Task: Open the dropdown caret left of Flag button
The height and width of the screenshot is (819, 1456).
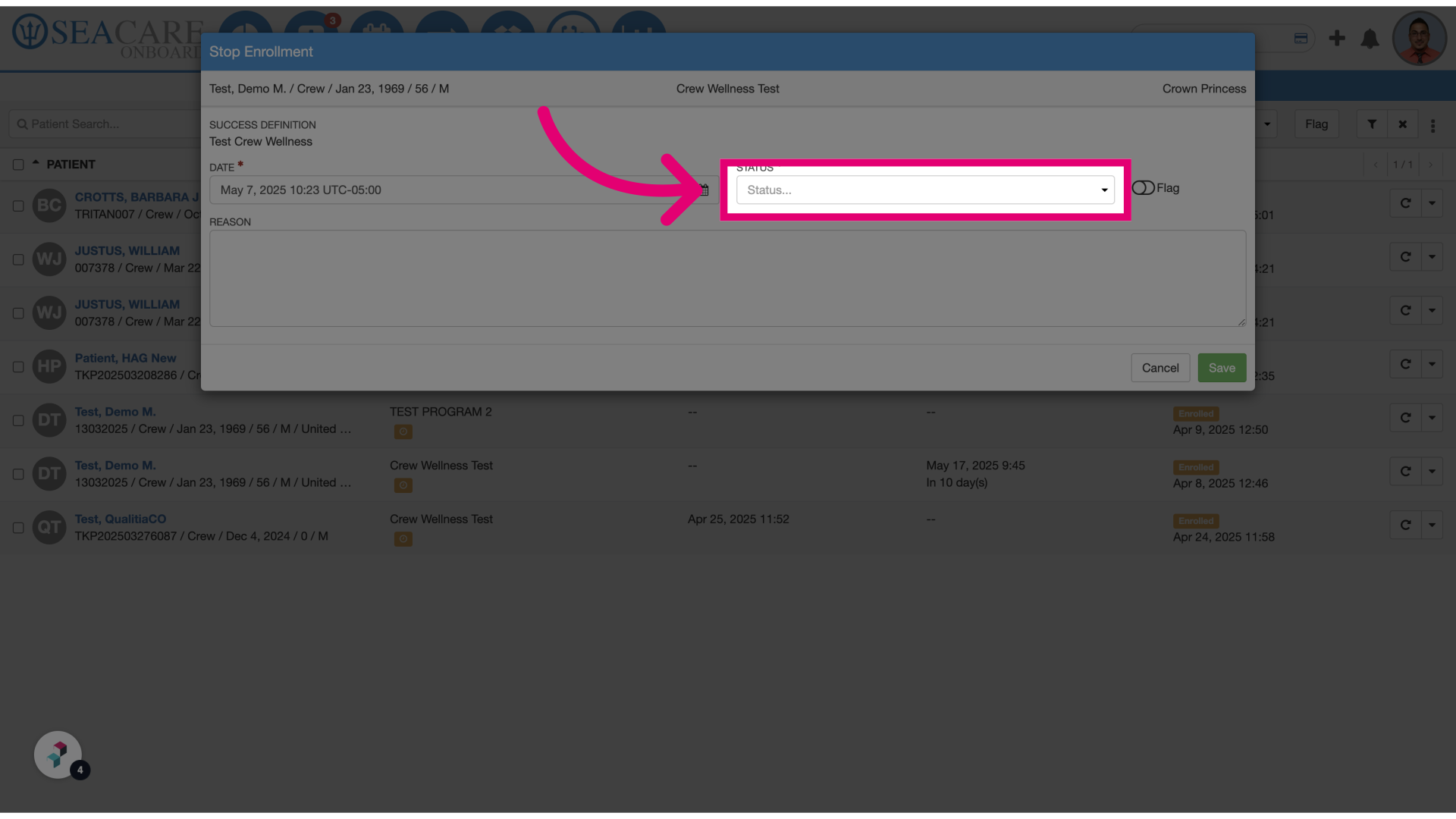Action: click(x=1267, y=124)
